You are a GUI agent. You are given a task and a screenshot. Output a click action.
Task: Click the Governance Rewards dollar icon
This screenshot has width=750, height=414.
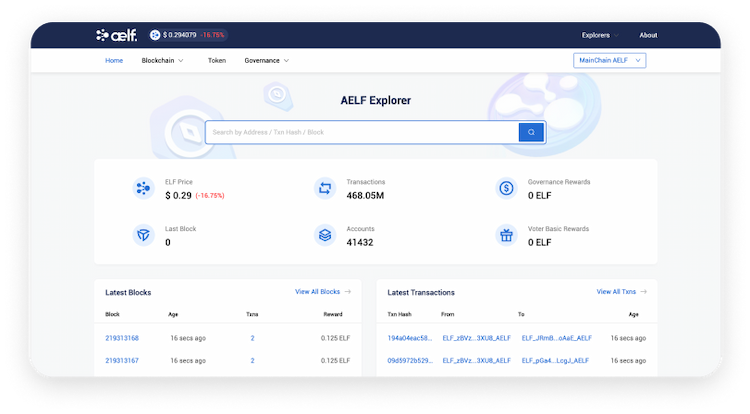click(x=506, y=188)
